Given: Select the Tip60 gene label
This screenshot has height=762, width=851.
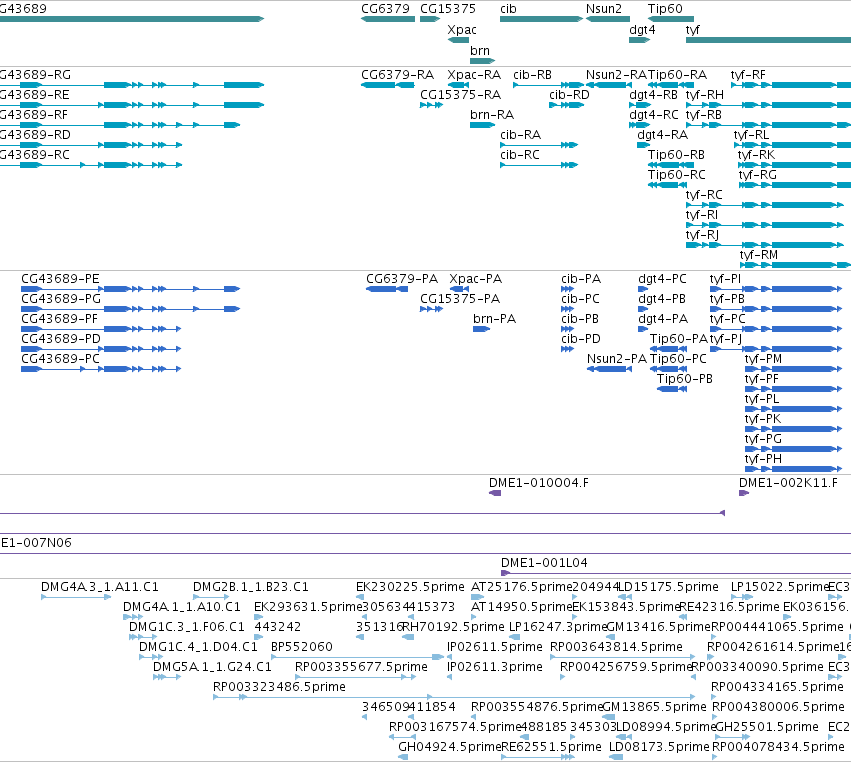Looking at the screenshot, I should click(x=665, y=9).
